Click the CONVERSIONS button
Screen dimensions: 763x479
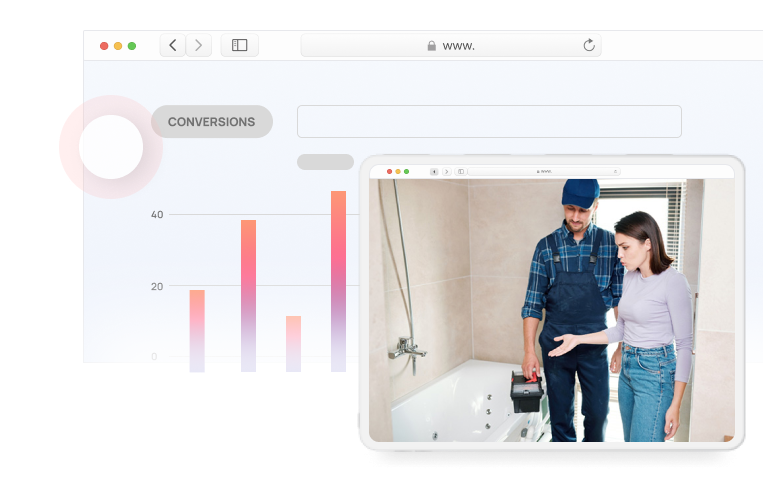coord(211,122)
